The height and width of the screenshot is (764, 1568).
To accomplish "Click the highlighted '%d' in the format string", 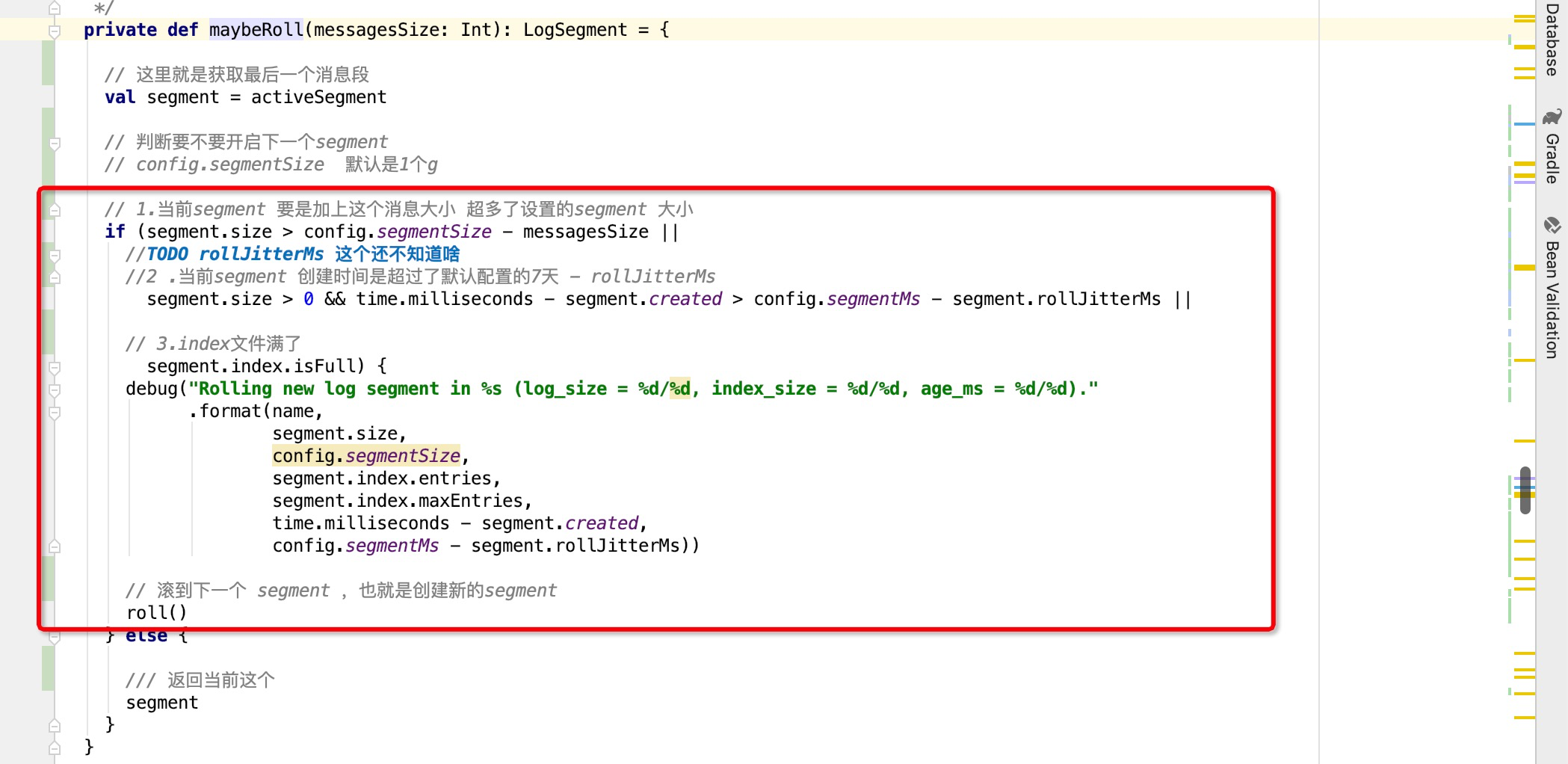I will (680, 389).
